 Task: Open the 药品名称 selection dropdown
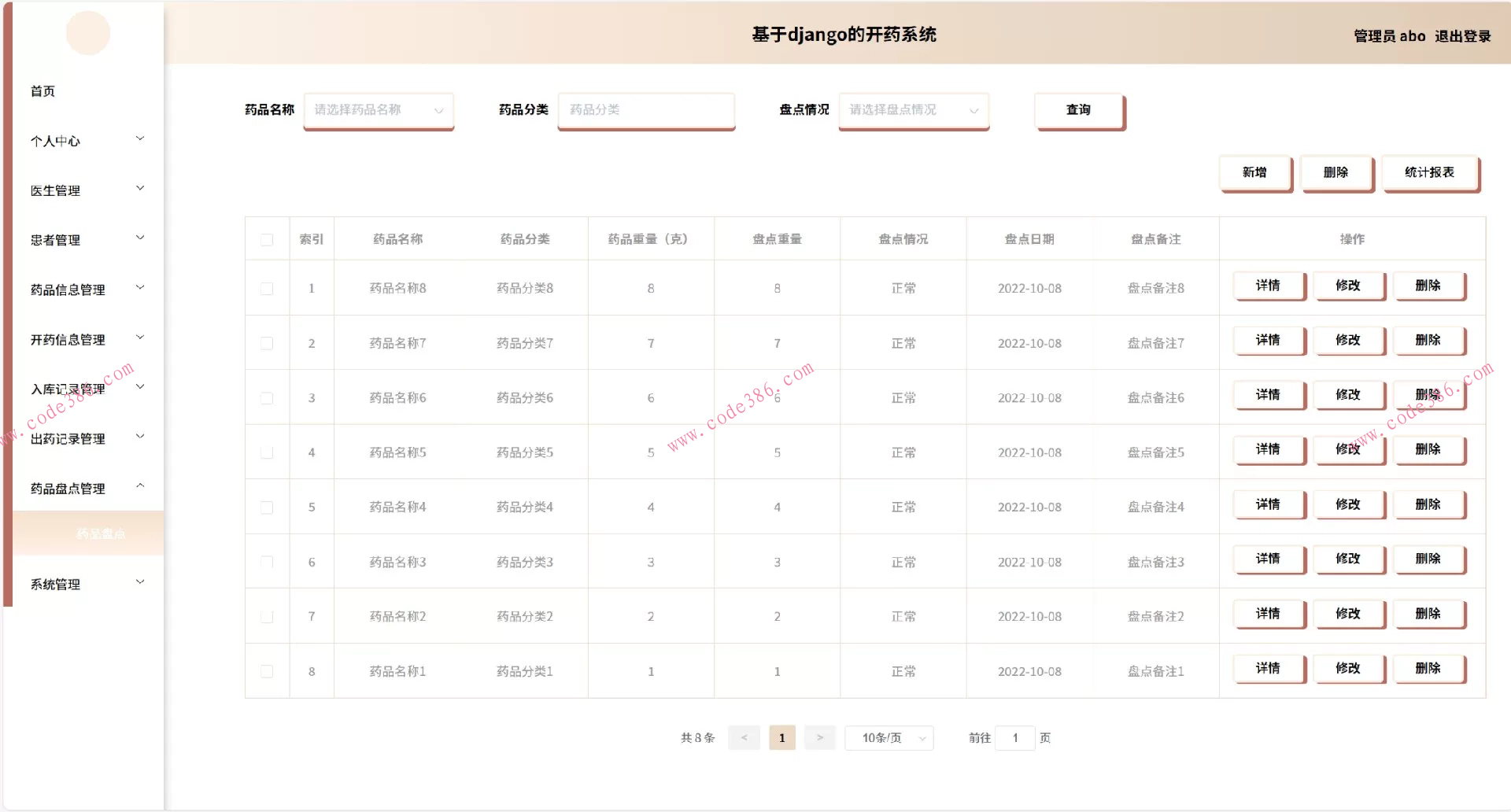pyautogui.click(x=379, y=110)
